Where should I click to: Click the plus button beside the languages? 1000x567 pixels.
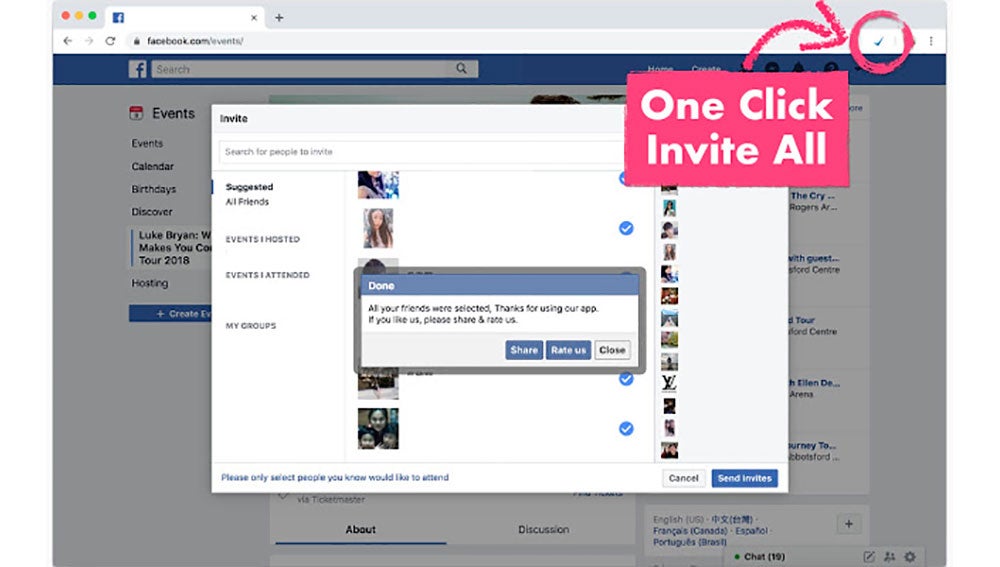pos(848,524)
